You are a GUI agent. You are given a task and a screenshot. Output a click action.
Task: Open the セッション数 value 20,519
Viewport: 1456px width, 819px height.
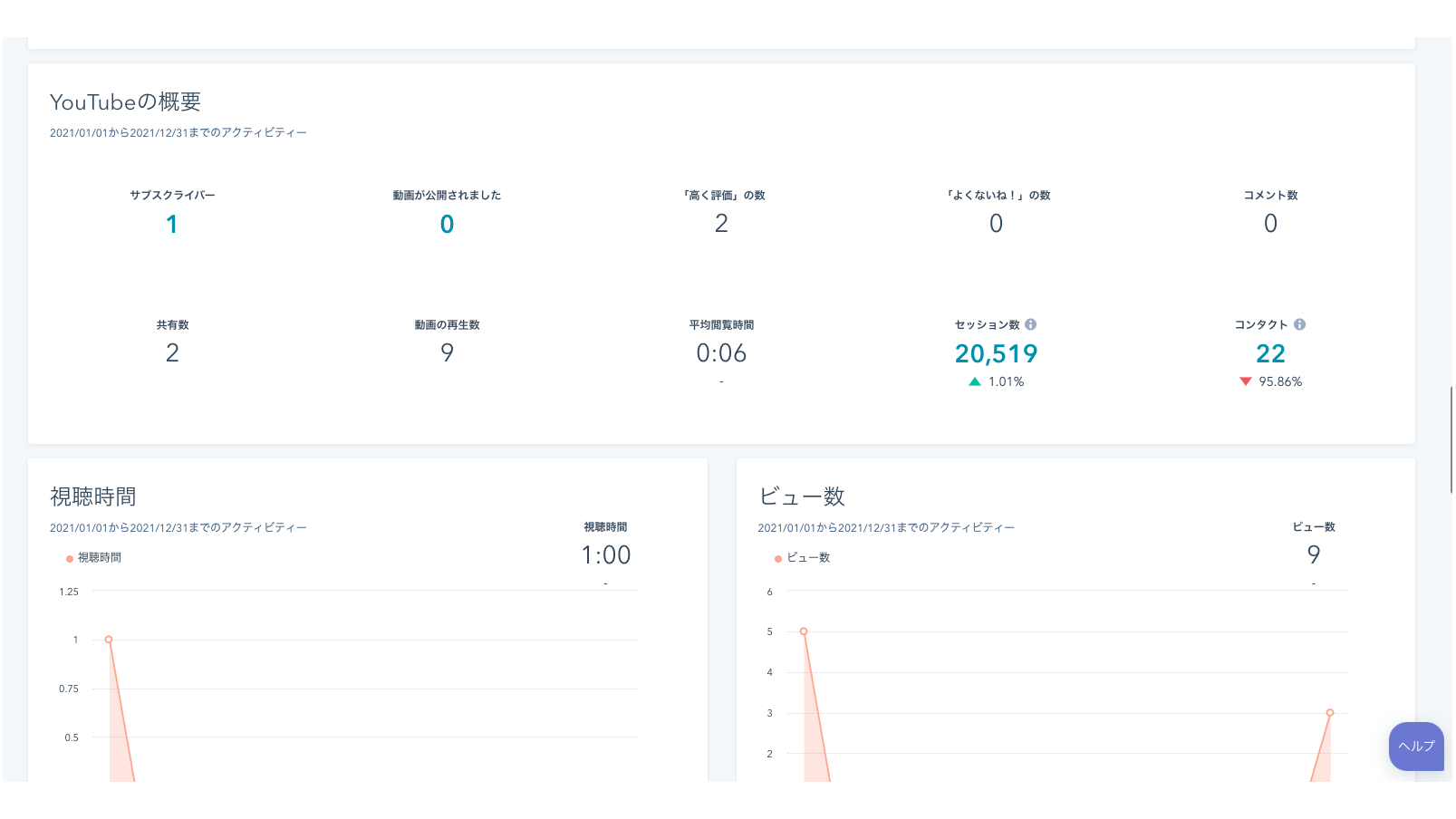(x=996, y=353)
